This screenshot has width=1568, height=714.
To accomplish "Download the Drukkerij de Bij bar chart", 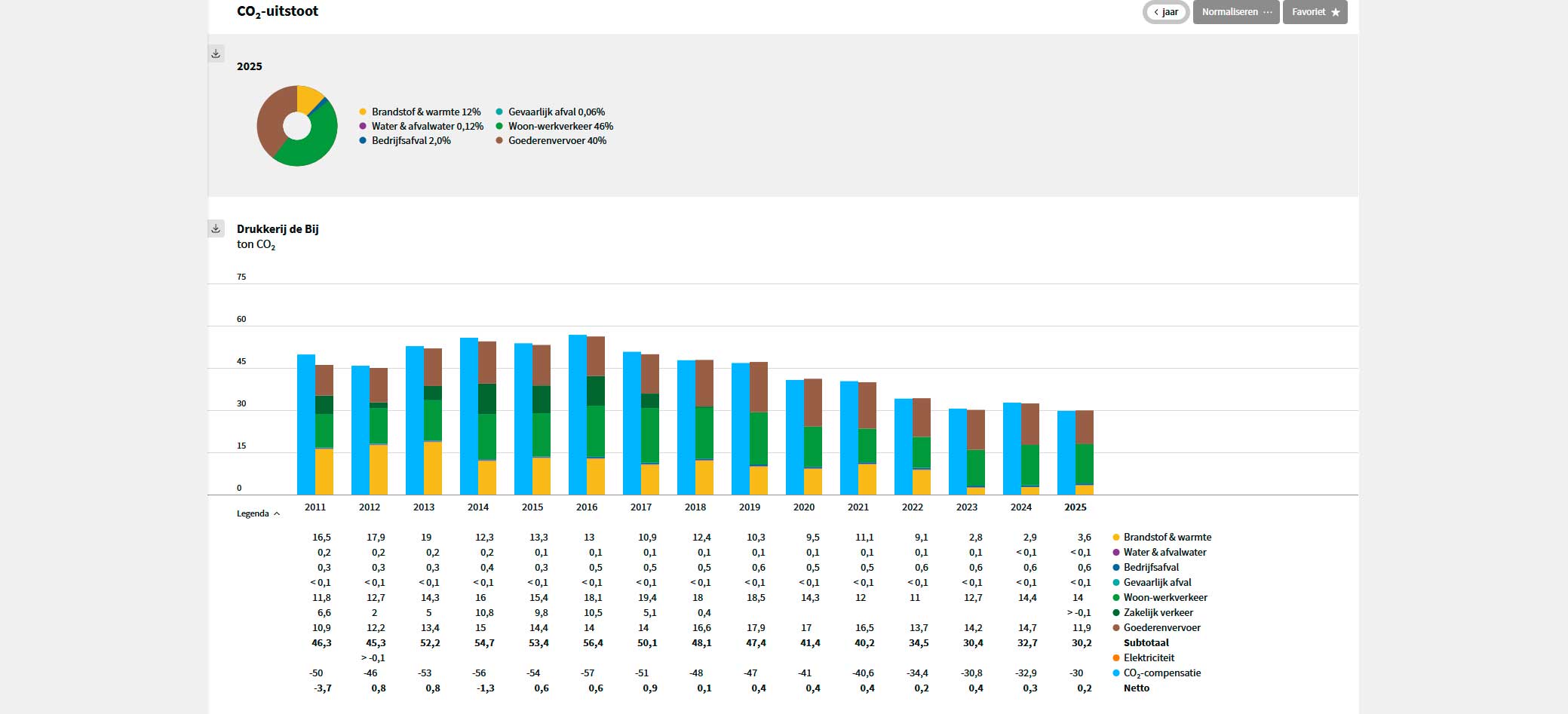I will 216,228.
